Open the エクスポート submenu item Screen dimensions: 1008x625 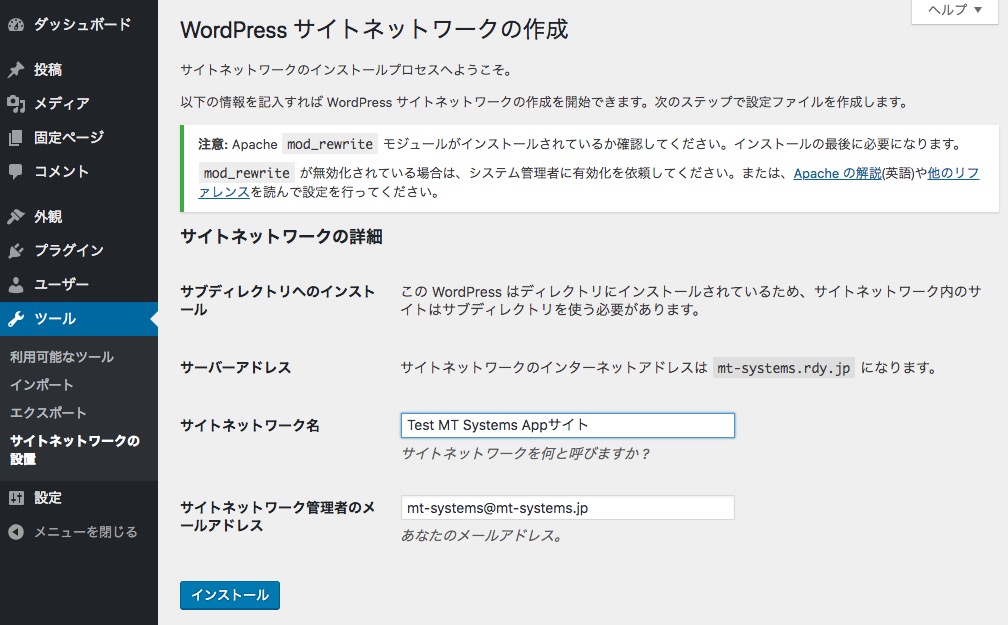coord(48,413)
